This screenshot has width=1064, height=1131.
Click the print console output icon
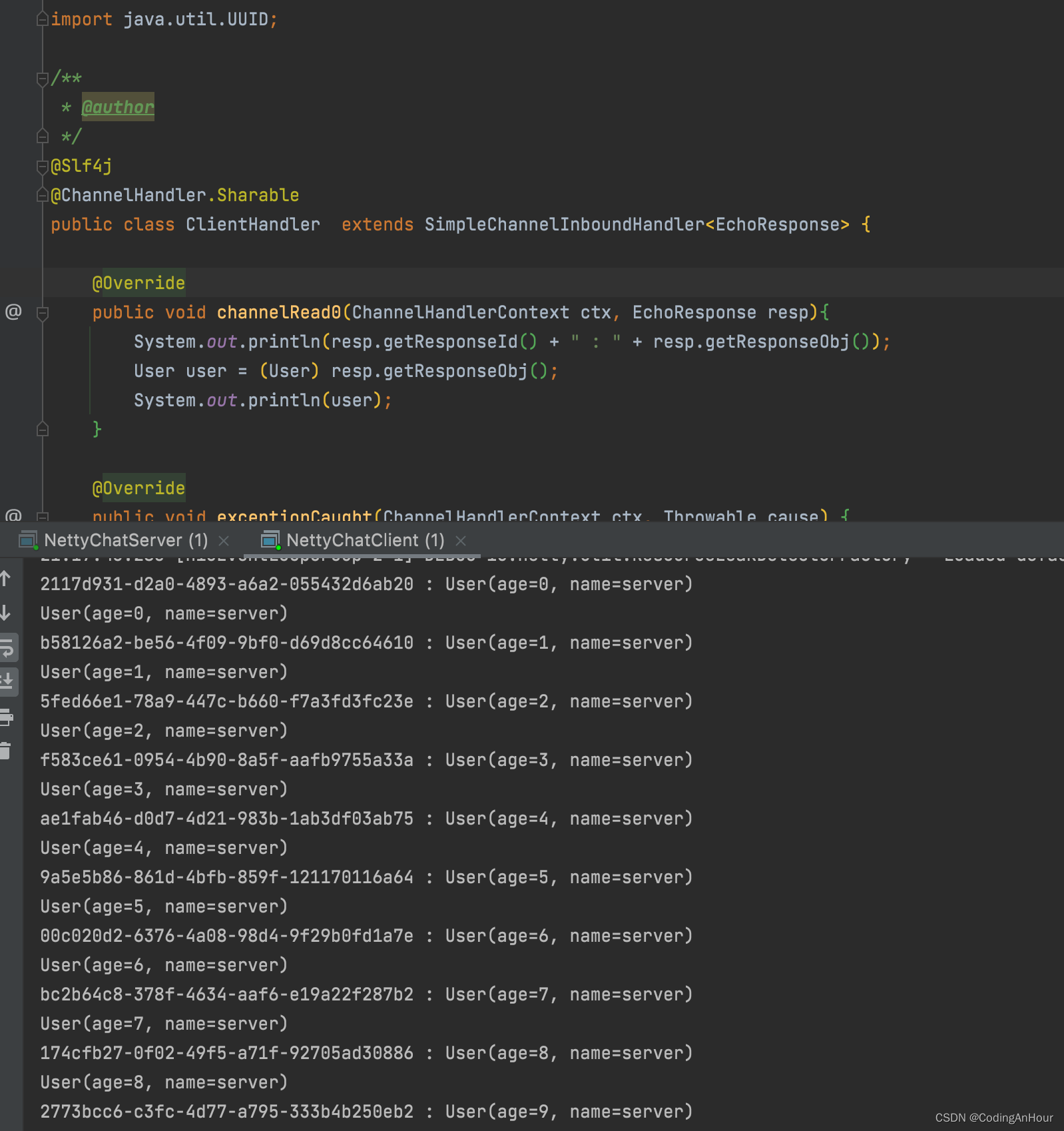(7, 717)
